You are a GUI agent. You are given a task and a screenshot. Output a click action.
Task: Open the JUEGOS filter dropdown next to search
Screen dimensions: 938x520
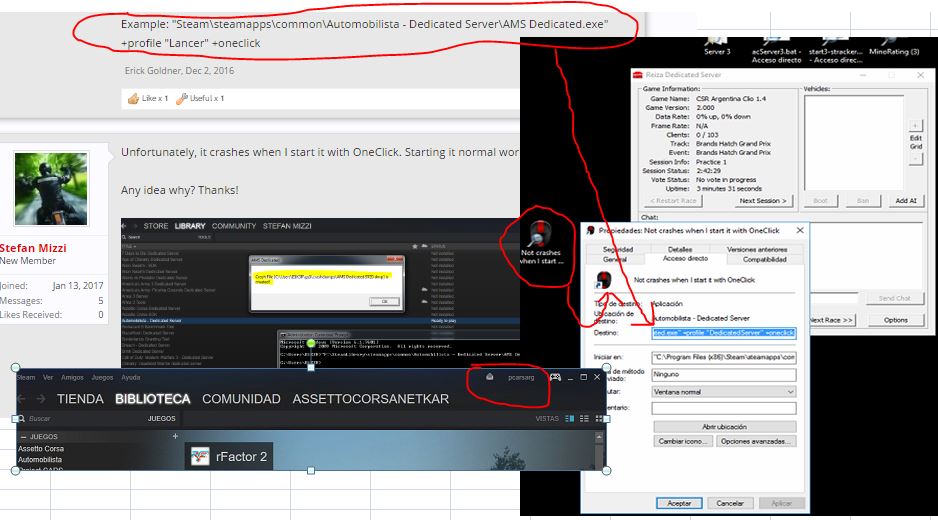[x=162, y=419]
